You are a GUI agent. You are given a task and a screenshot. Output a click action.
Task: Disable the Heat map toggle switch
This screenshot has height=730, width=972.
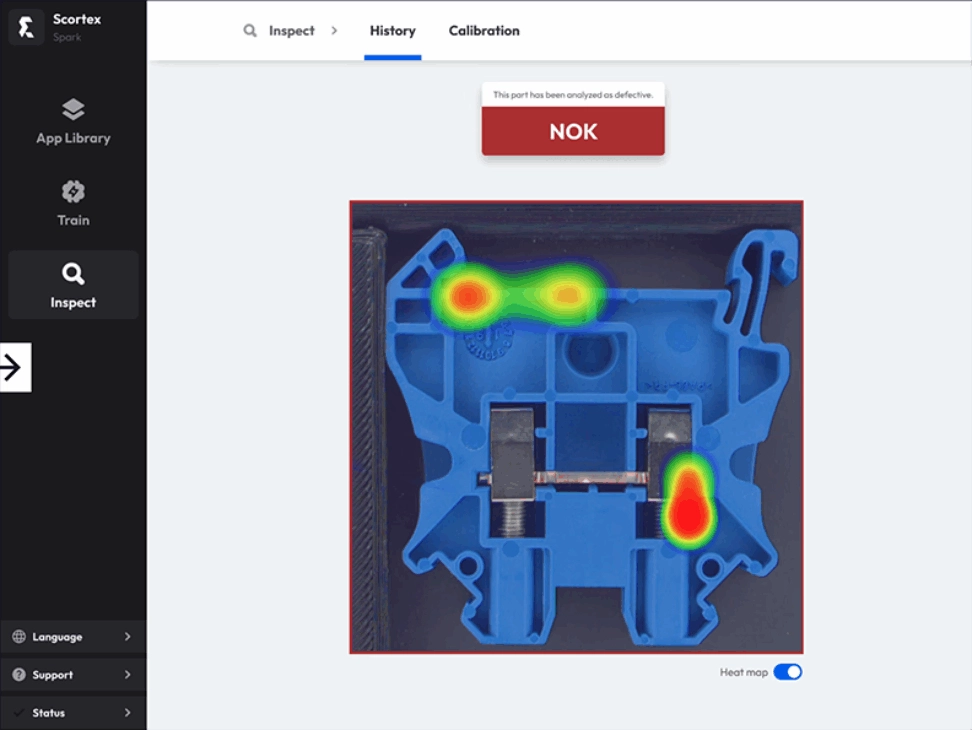788,672
